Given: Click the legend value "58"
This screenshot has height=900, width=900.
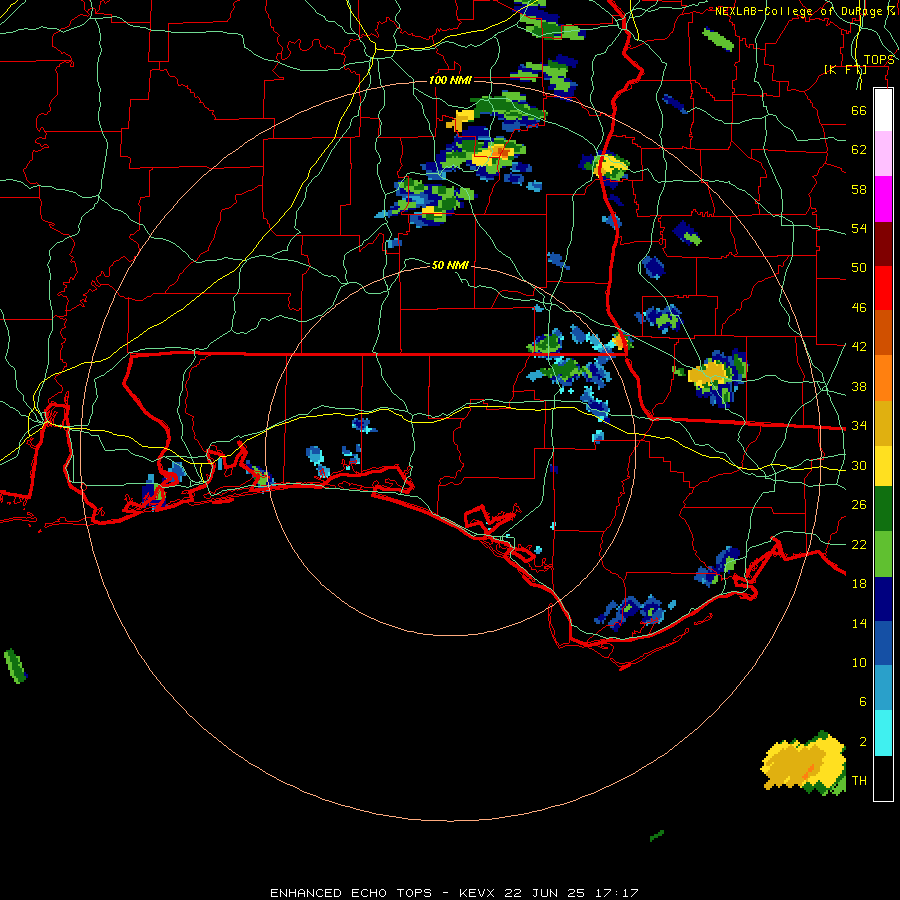Looking at the screenshot, I should (x=859, y=189).
